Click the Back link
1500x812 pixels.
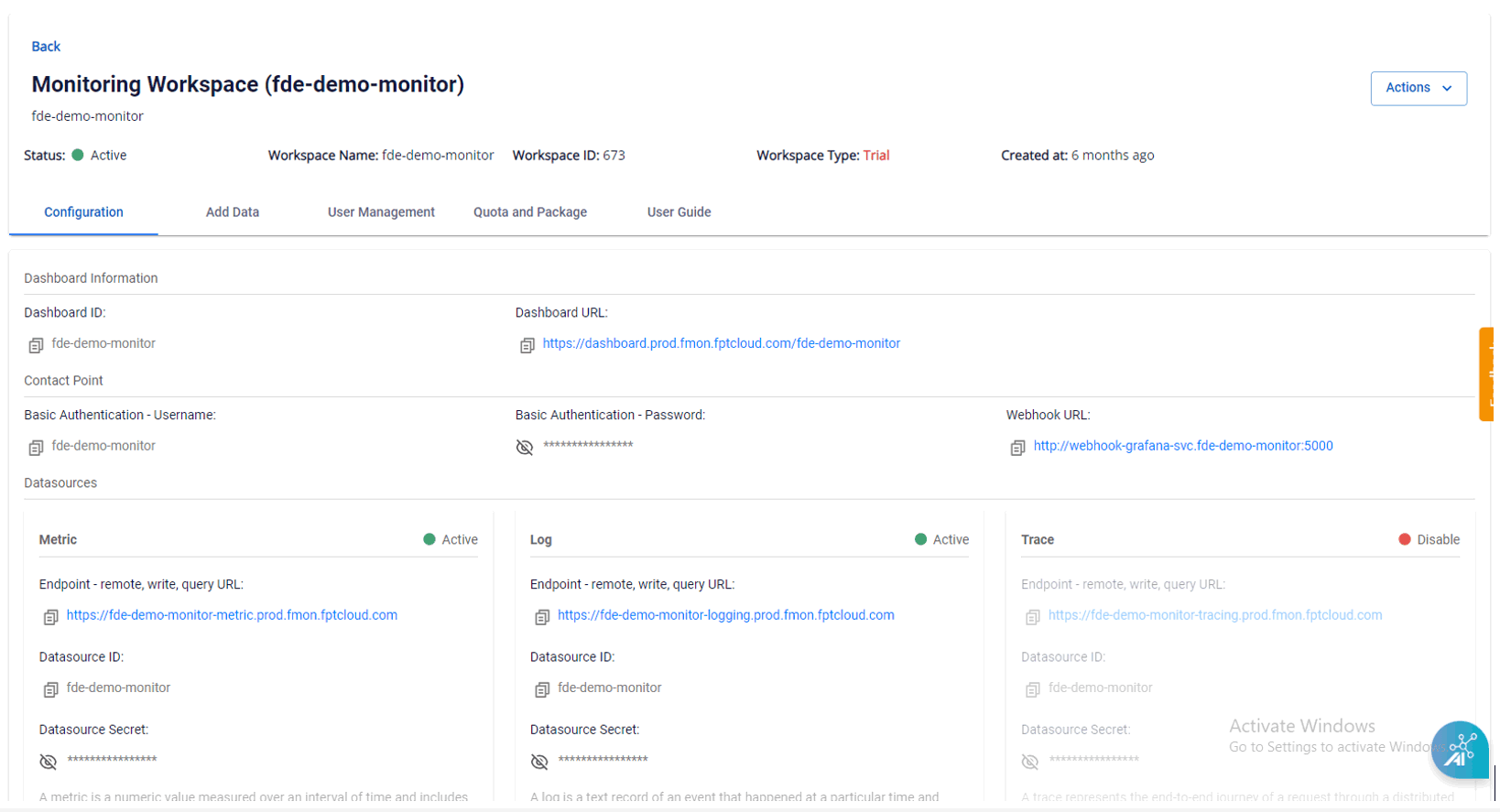tap(46, 47)
